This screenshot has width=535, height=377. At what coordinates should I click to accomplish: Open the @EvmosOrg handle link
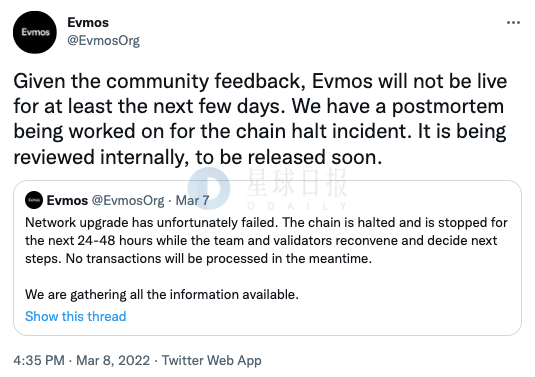(x=103, y=40)
